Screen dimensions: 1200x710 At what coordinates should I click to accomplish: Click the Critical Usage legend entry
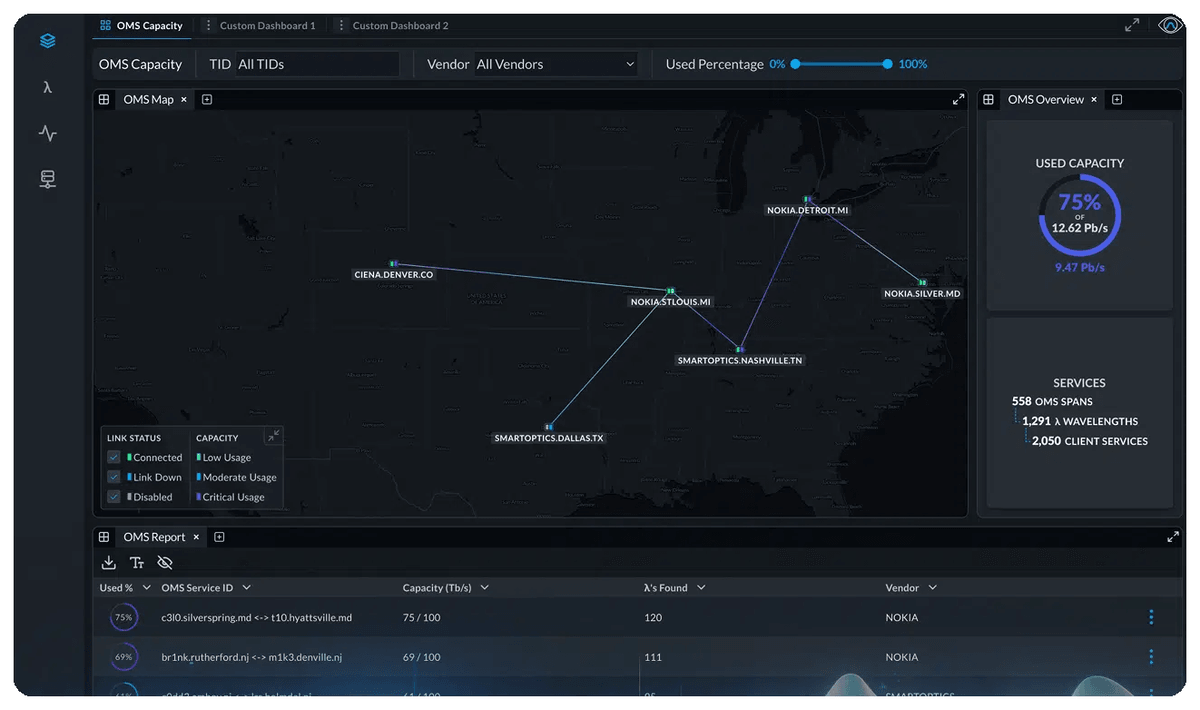(231, 497)
